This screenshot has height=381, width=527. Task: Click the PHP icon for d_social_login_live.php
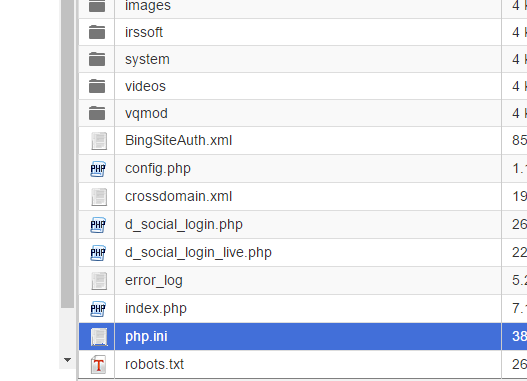point(98,253)
